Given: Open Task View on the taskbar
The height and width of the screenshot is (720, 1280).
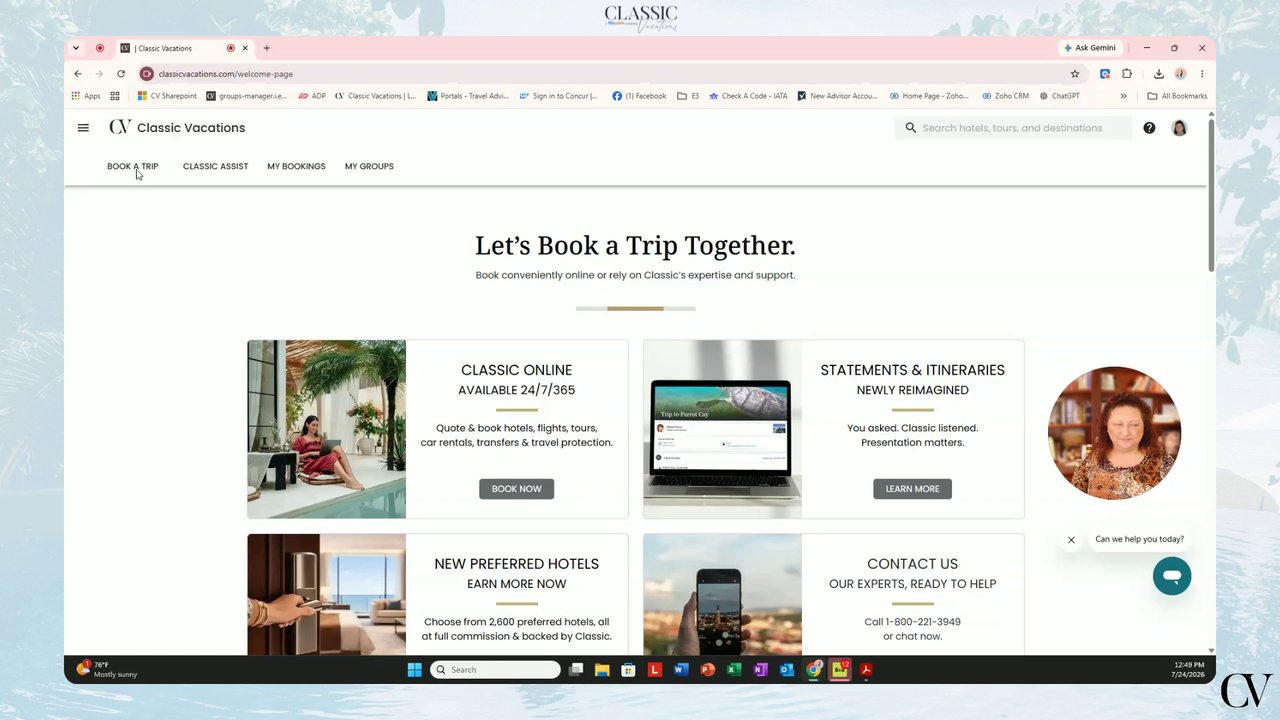Looking at the screenshot, I should (x=576, y=670).
